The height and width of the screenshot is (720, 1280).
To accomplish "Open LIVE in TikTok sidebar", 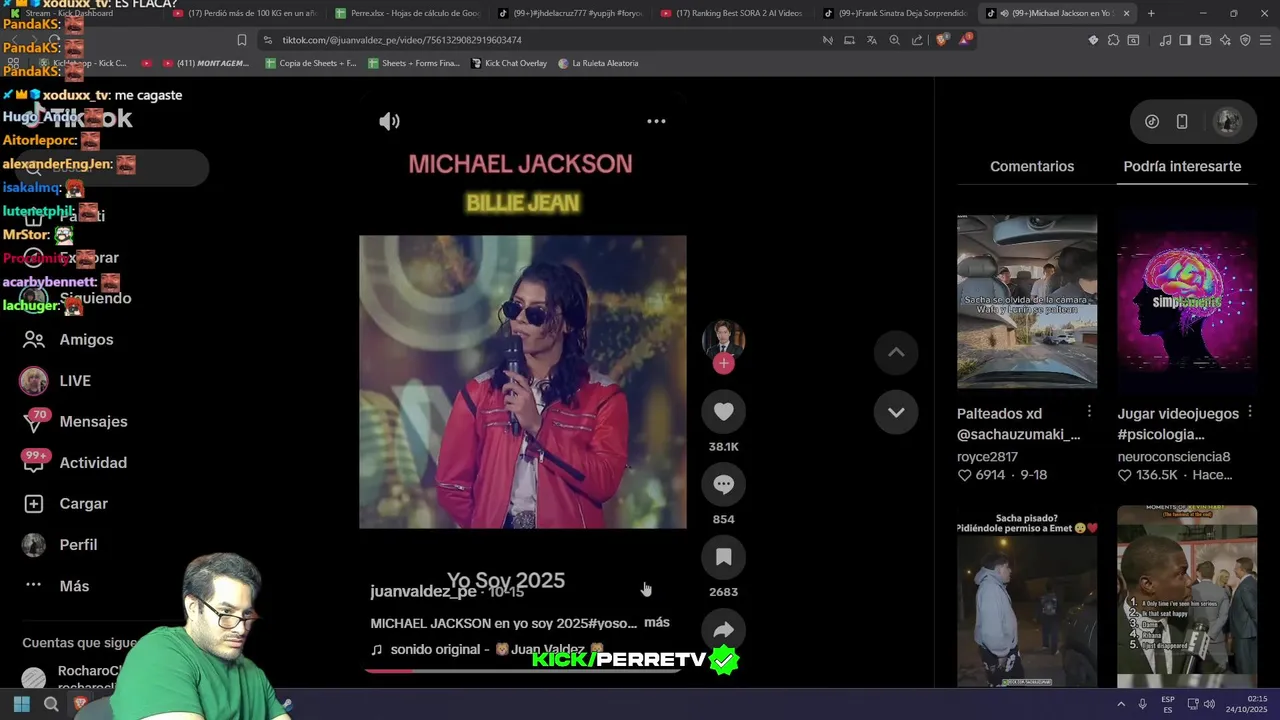I will tap(56, 381).
